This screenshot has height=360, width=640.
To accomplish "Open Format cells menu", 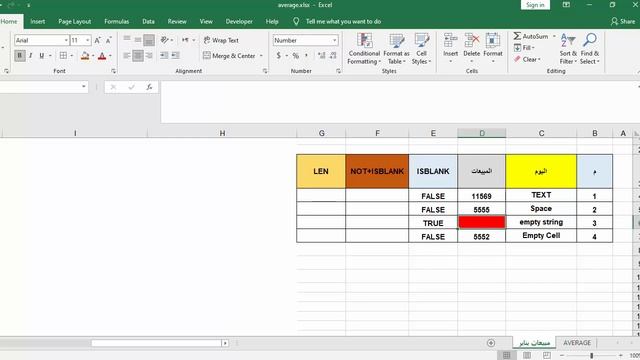I will click(x=493, y=49).
